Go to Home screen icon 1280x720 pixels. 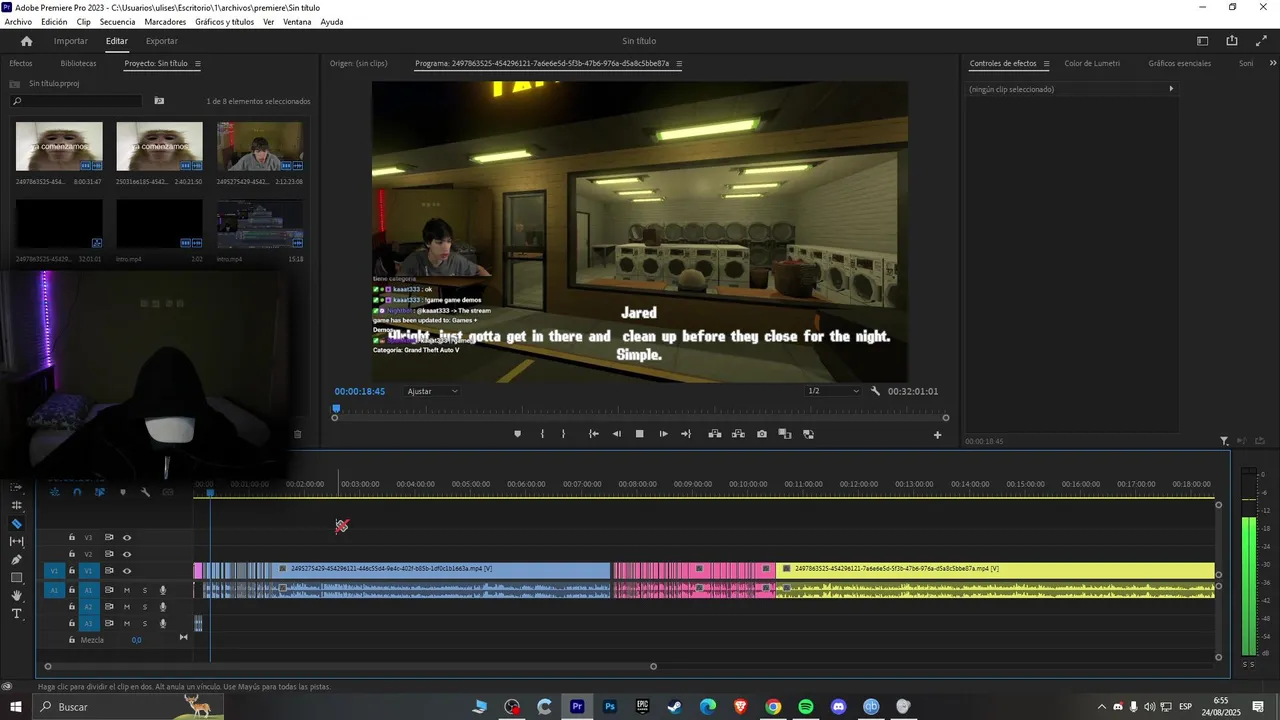[26, 41]
